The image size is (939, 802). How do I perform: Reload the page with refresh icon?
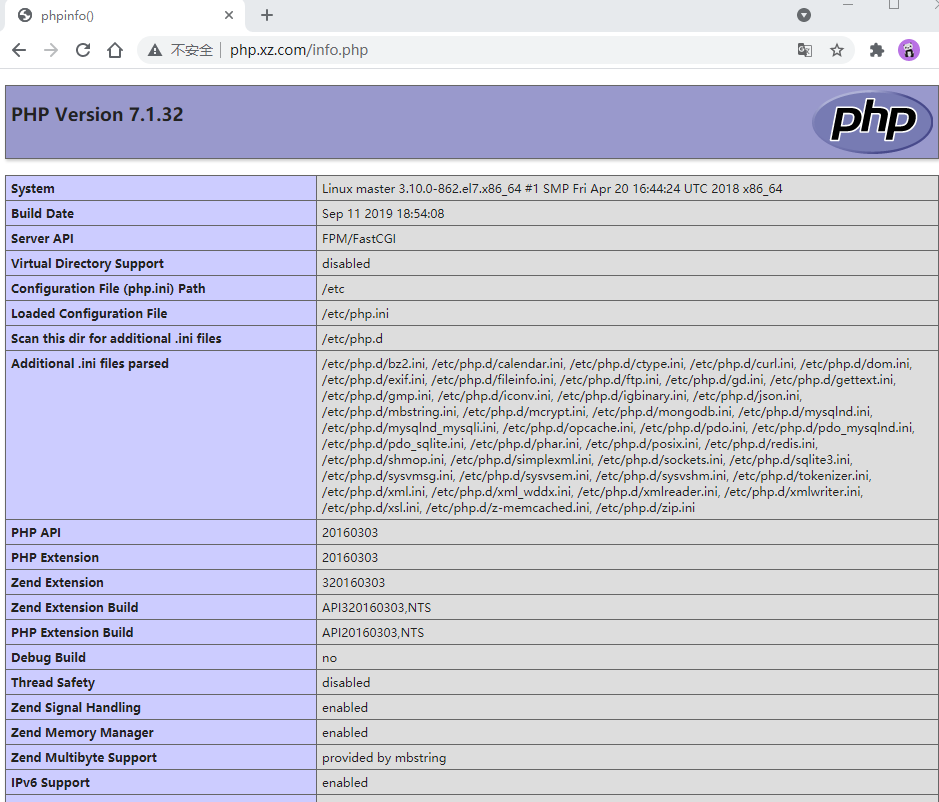coord(83,50)
